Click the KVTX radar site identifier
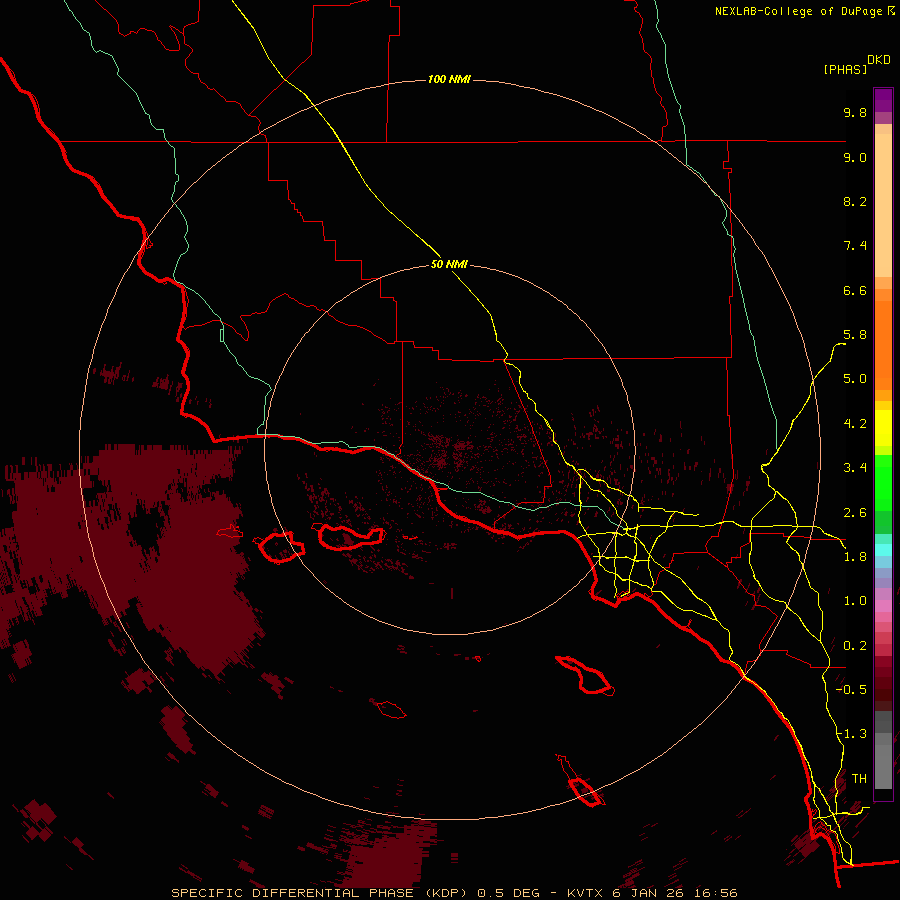900x900 pixels. point(584,893)
